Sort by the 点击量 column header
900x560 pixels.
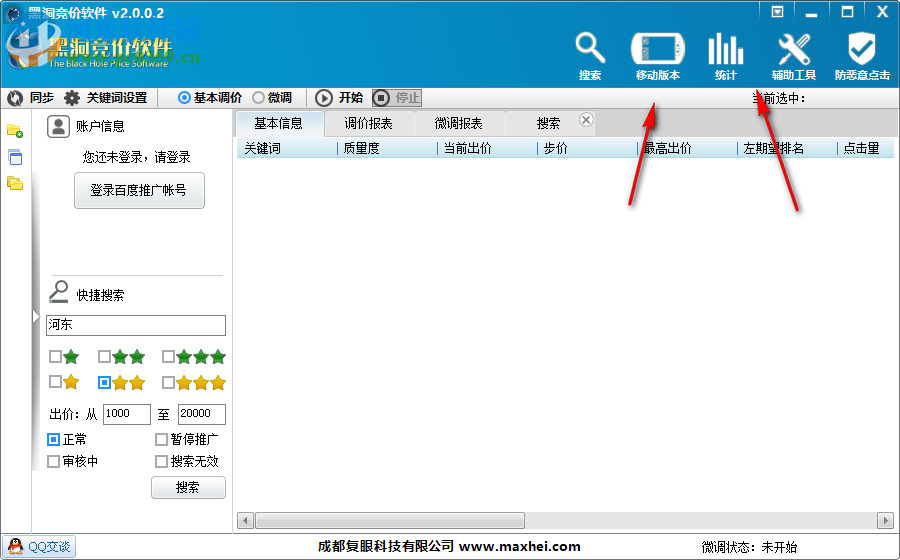click(866, 149)
